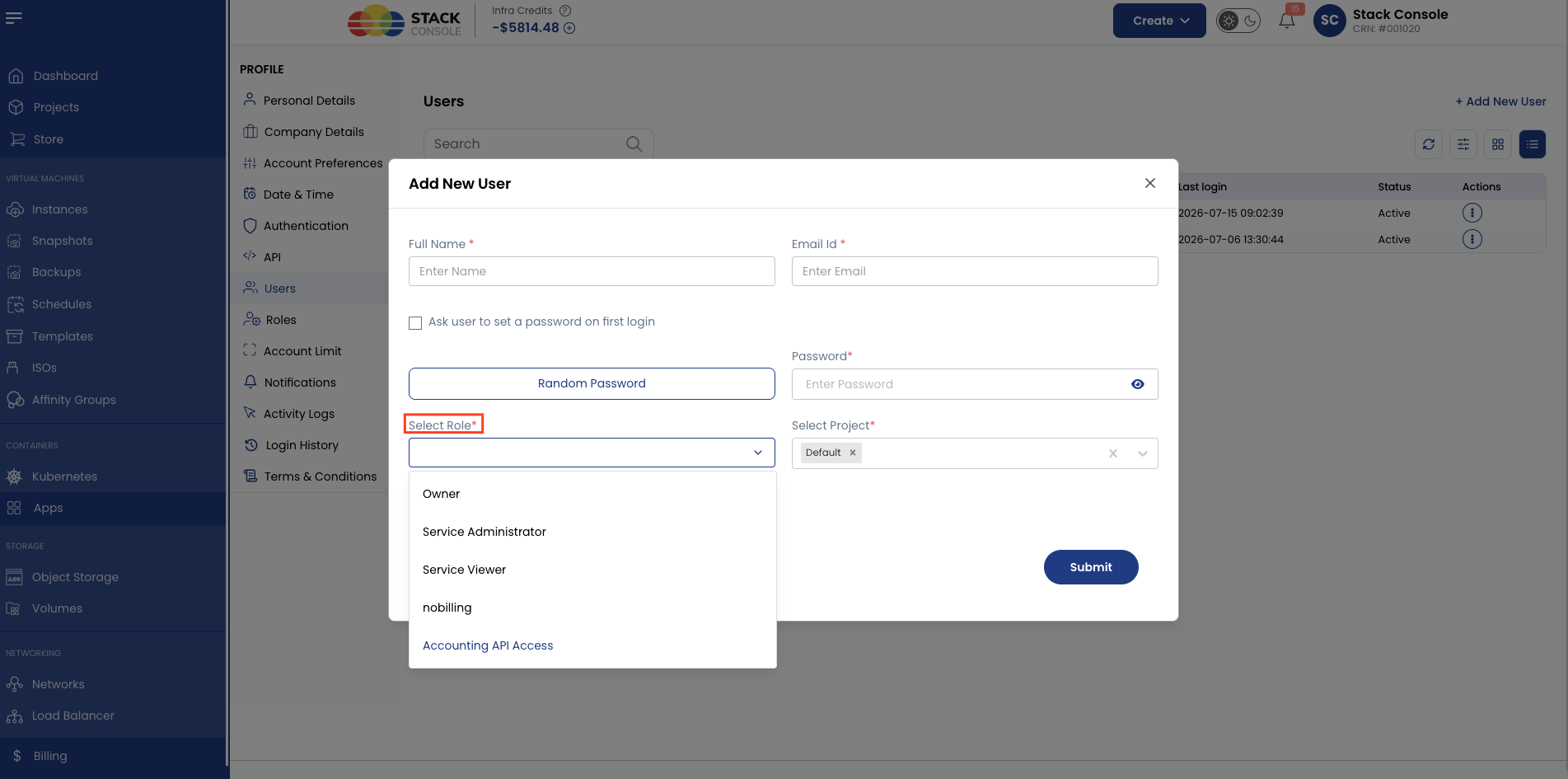The height and width of the screenshot is (779, 1568).
Task: Click the Backups icon in sidebar
Action: (14, 272)
